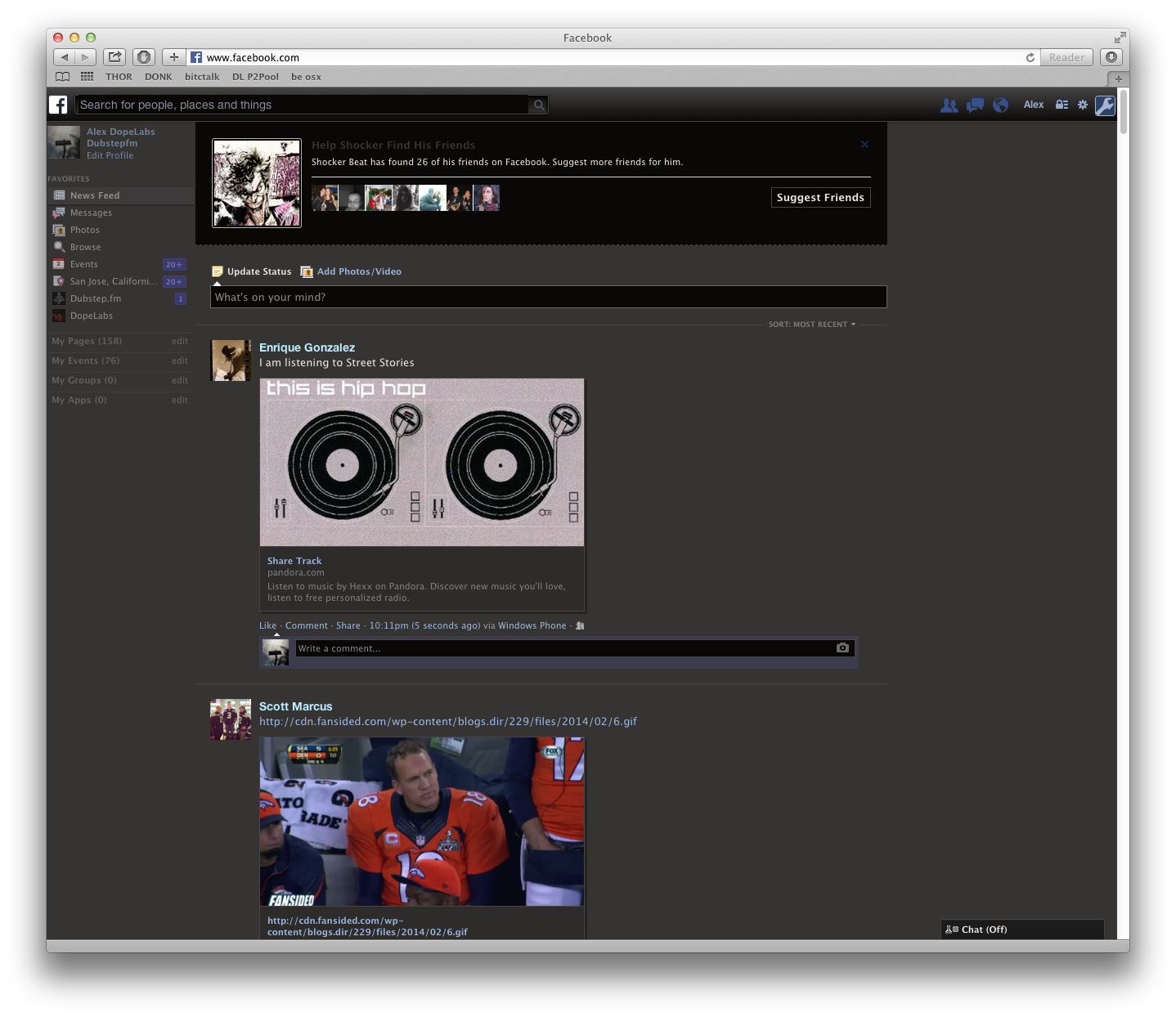
Task: Open the settings gear icon in Facebook bar
Action: point(1083,105)
